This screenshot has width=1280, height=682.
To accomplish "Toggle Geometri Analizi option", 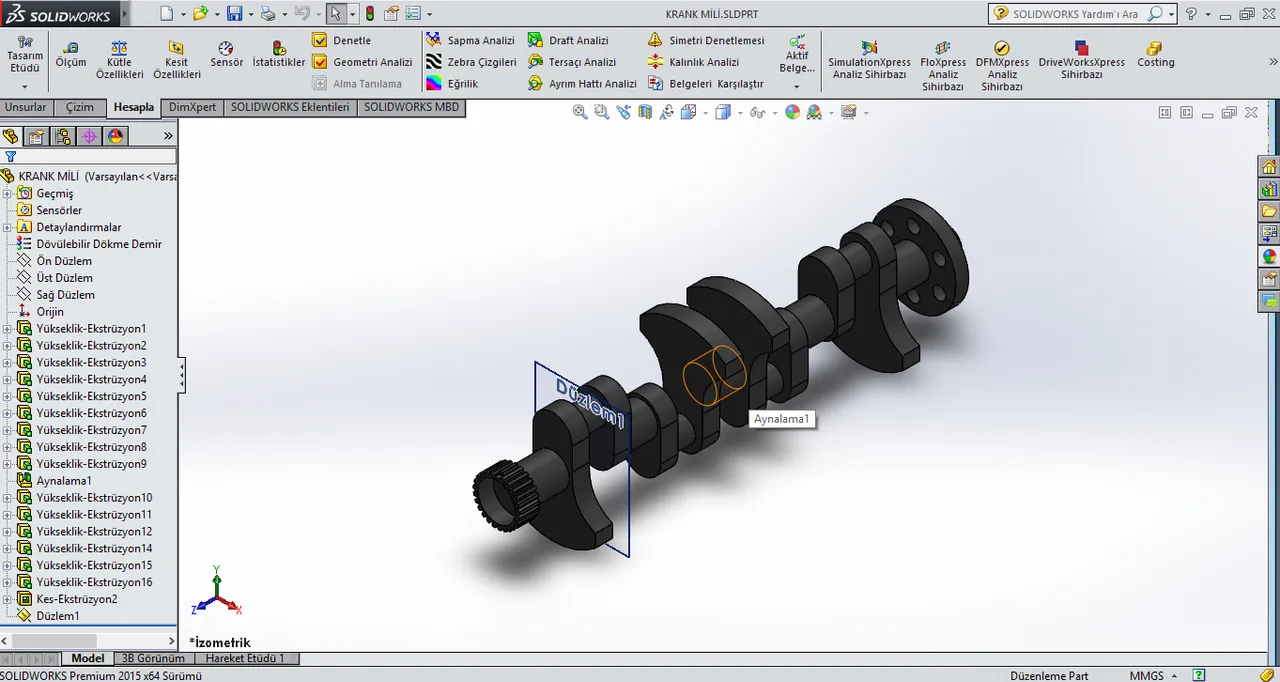I will tap(362, 62).
